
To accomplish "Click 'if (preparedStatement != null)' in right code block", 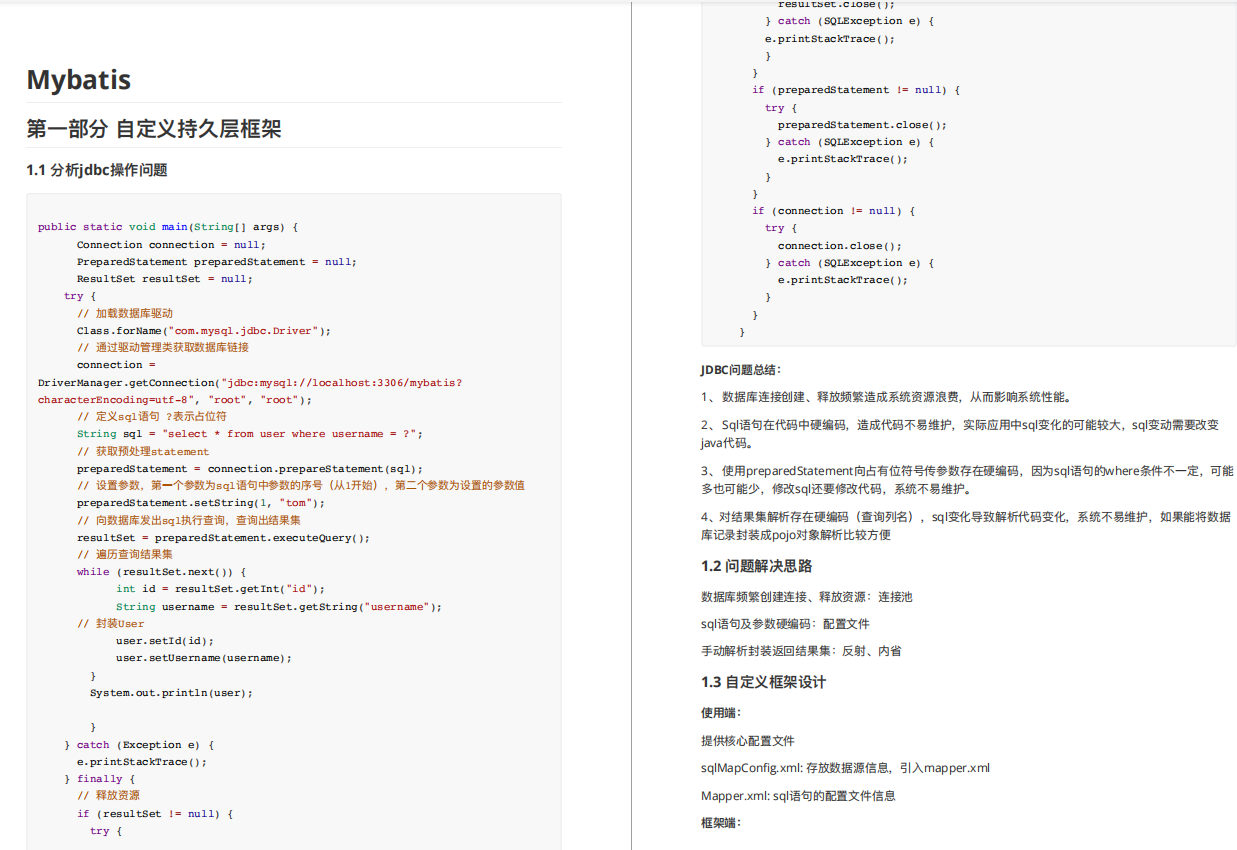I will pos(856,90).
